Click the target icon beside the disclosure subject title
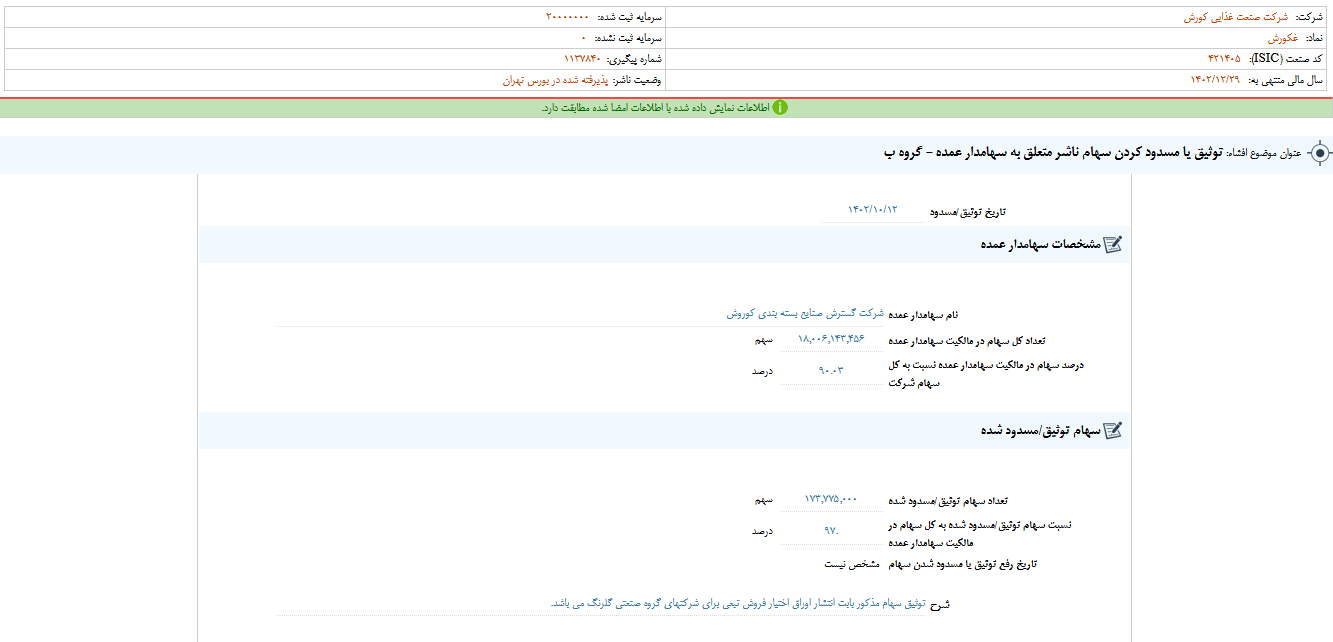The width and height of the screenshot is (1333, 642). (1320, 153)
